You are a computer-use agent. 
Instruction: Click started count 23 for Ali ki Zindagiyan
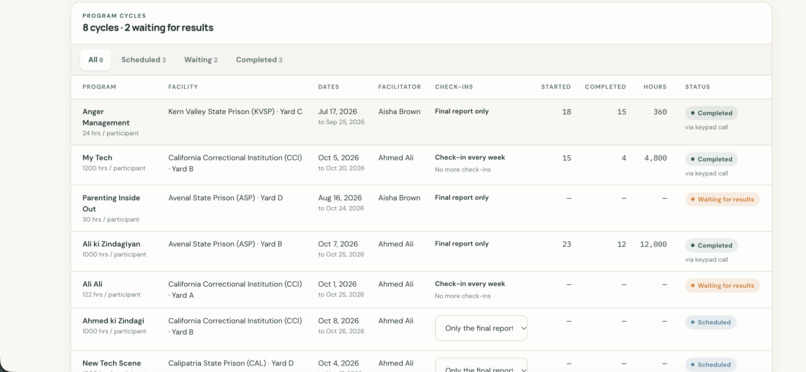[566, 245]
